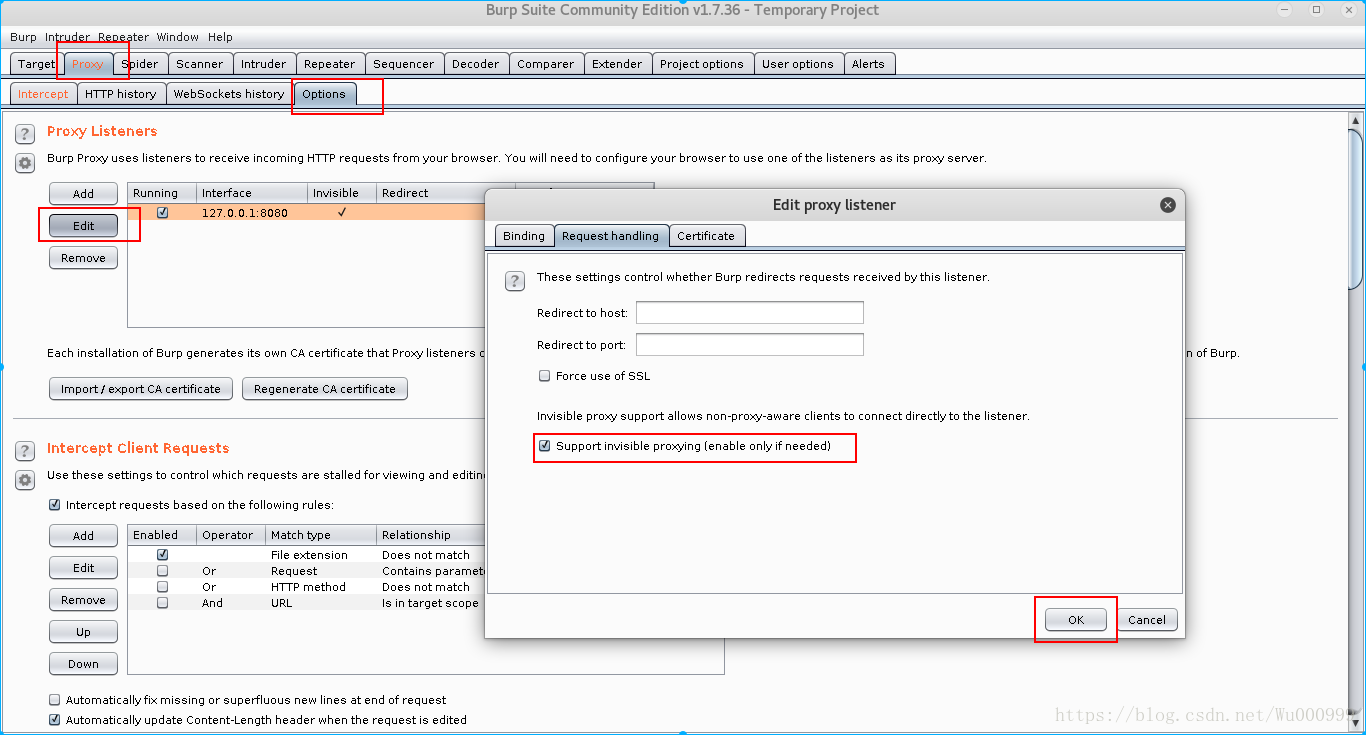Toggle Automatically update Content-Length header
Screen dimensions: 1366x735
tap(55, 720)
